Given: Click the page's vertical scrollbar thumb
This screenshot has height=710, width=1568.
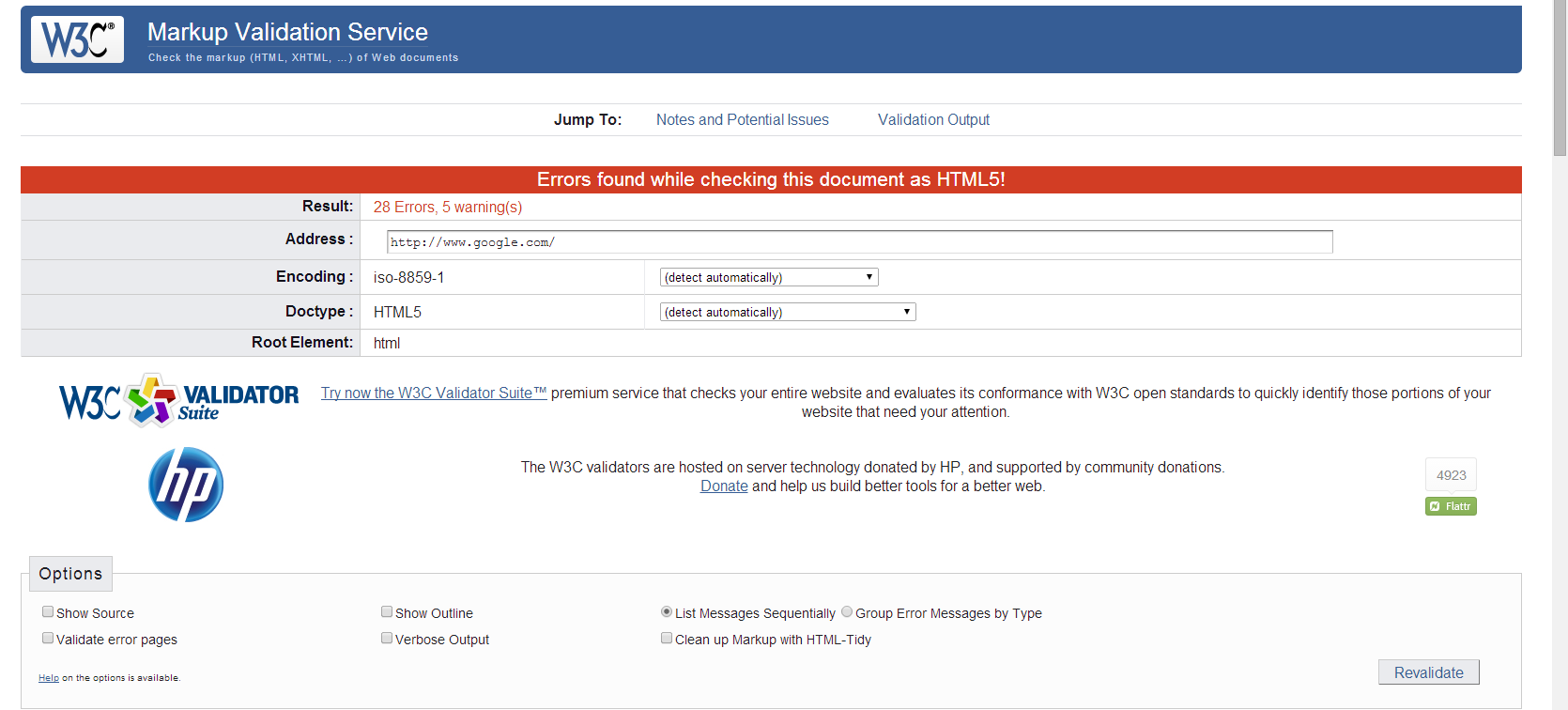Looking at the screenshot, I should point(1560,80).
